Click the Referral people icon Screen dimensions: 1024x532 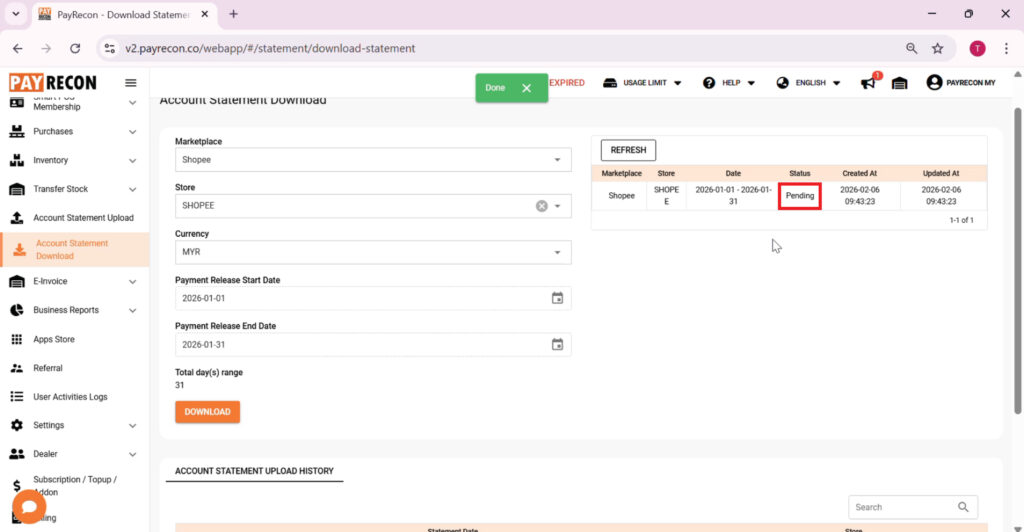(17, 368)
